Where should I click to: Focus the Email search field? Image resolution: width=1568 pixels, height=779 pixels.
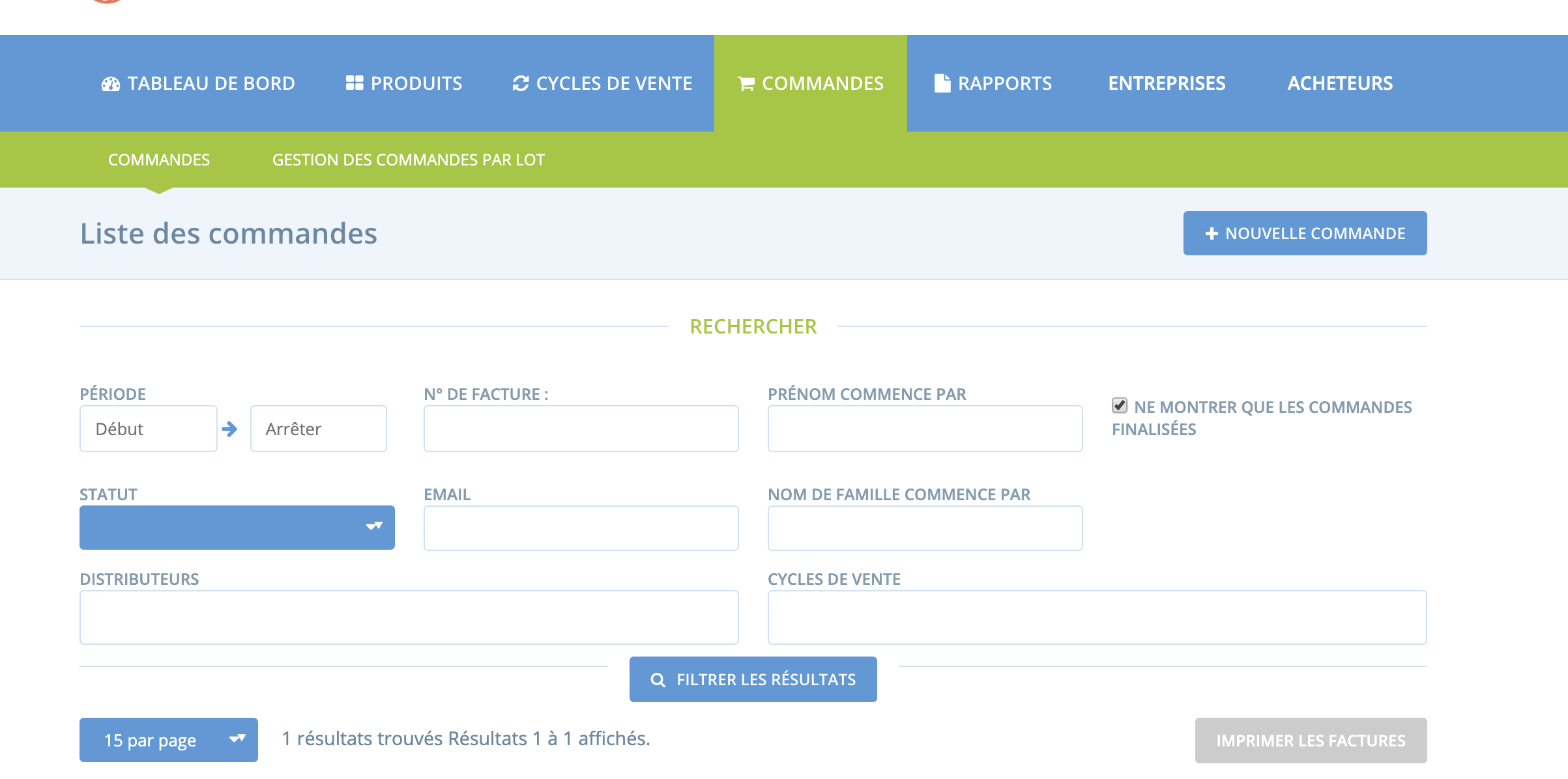click(581, 528)
